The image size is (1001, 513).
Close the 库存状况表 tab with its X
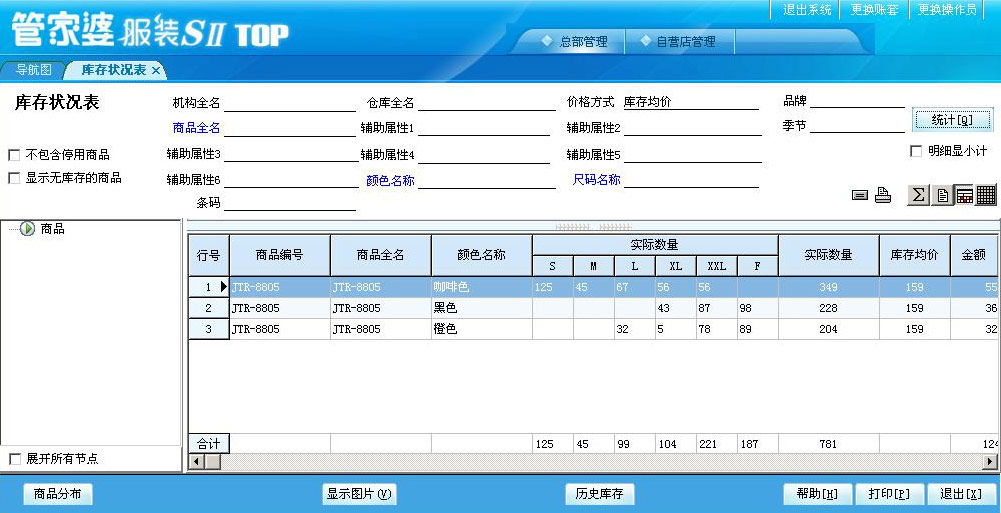156,71
